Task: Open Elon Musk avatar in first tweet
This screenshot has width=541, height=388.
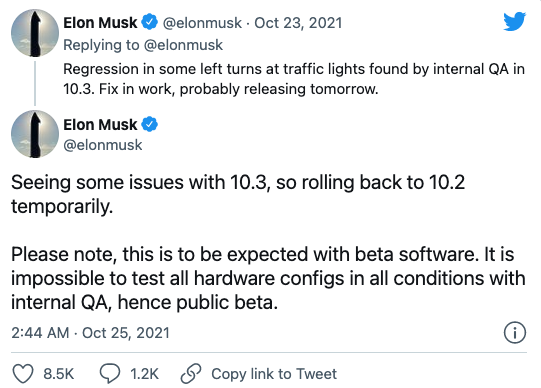Action: coord(35,33)
